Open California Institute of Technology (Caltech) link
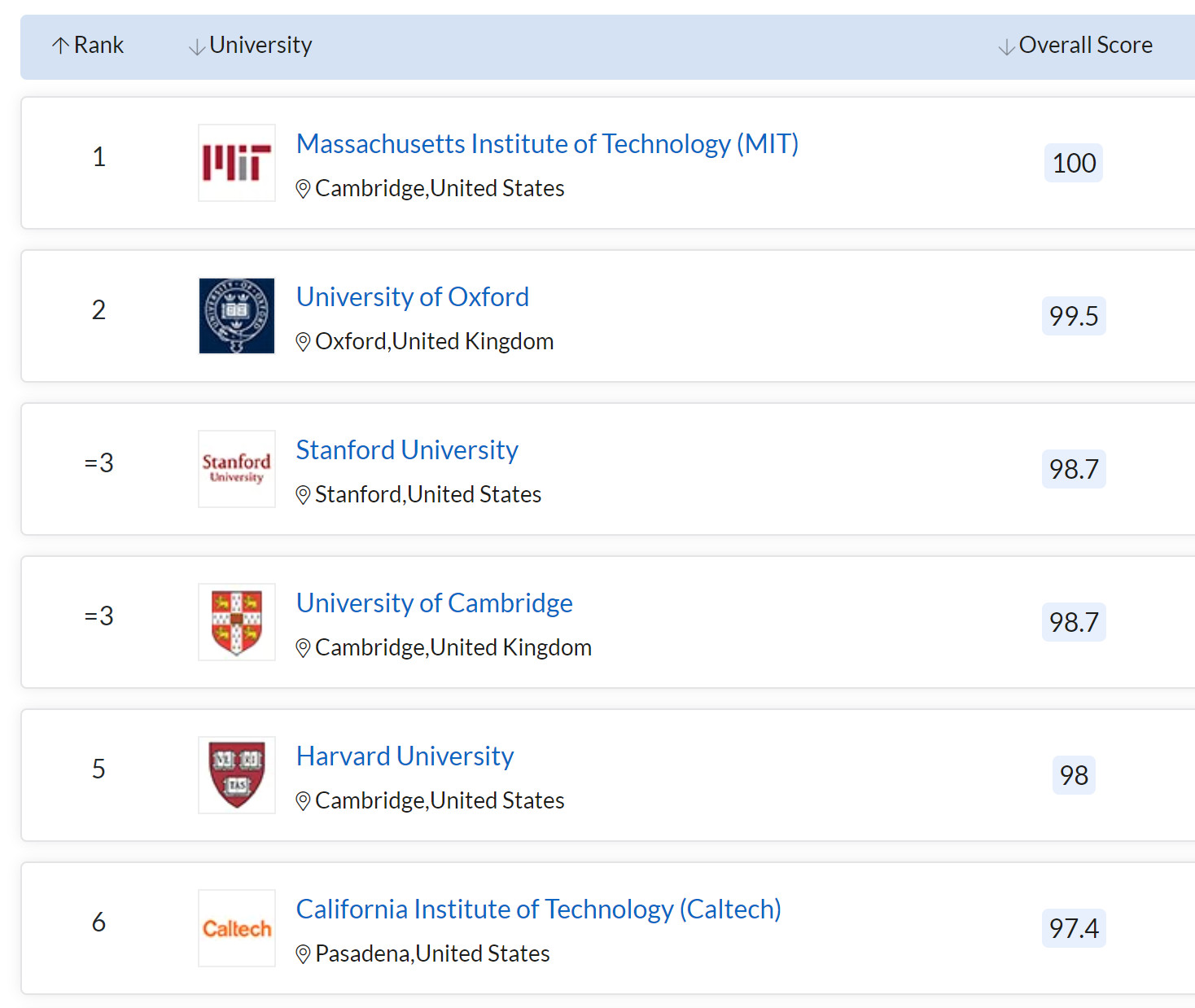The height and width of the screenshot is (1008, 1195). 539,909
